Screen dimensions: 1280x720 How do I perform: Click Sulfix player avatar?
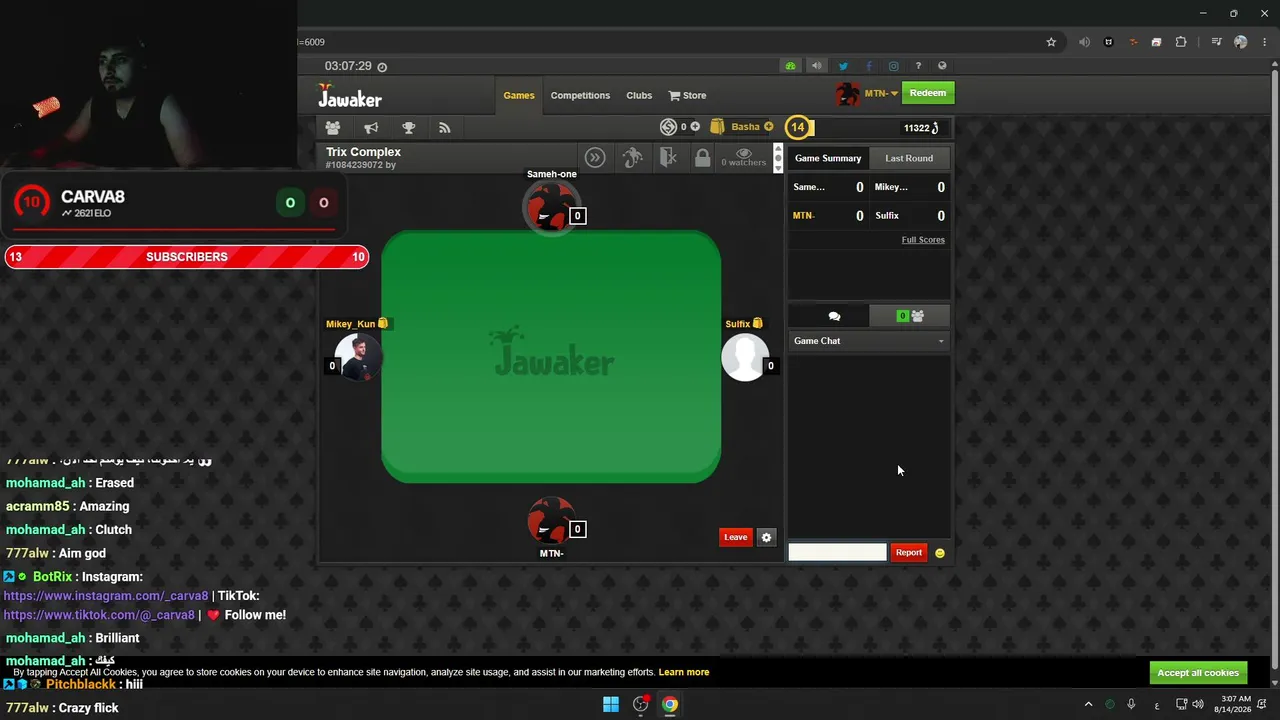(x=745, y=357)
